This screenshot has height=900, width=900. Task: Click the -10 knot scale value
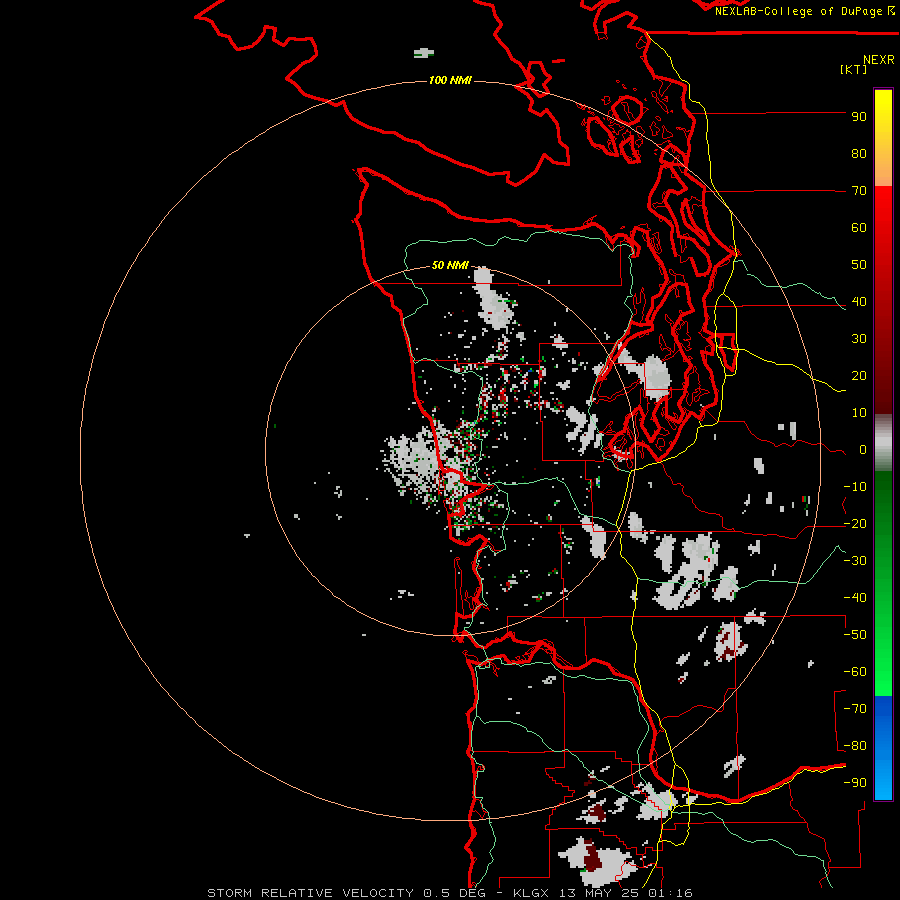point(855,487)
